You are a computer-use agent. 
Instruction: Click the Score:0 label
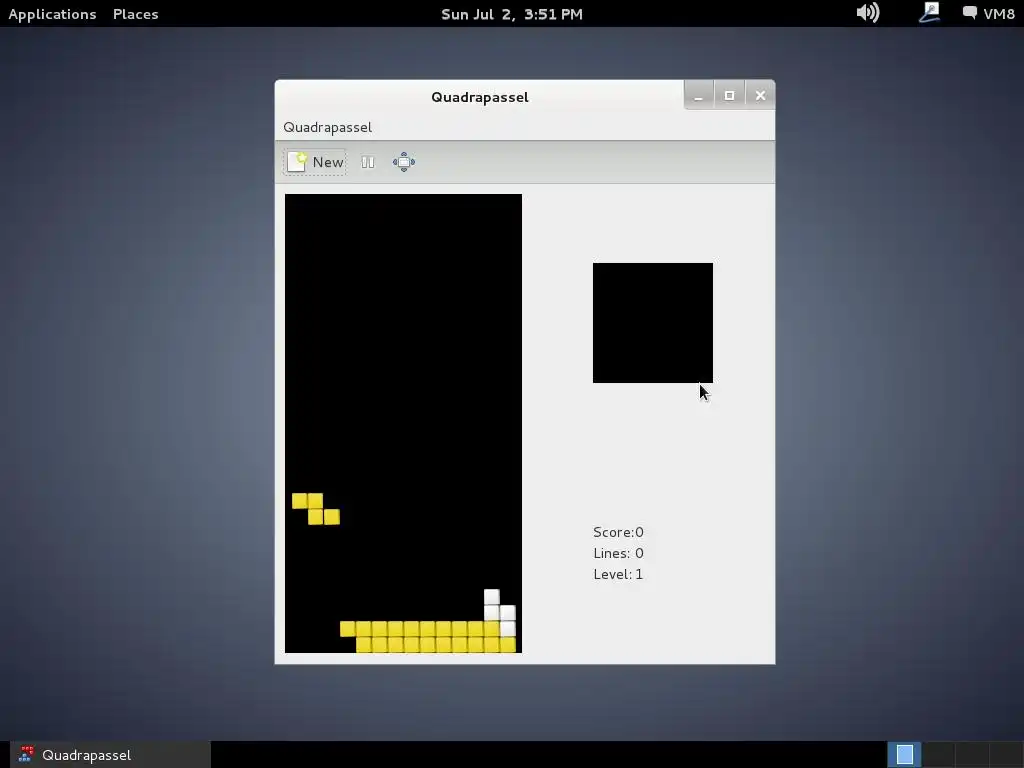tap(618, 532)
